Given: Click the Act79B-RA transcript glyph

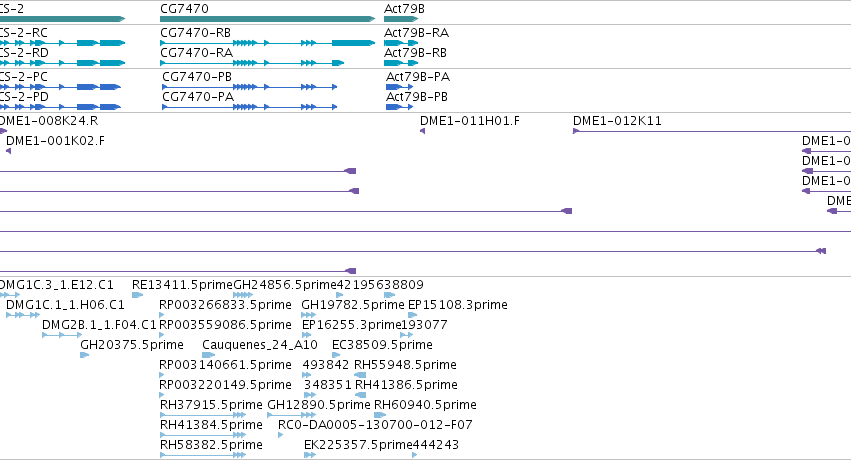Looking at the screenshot, I should (x=401, y=43).
